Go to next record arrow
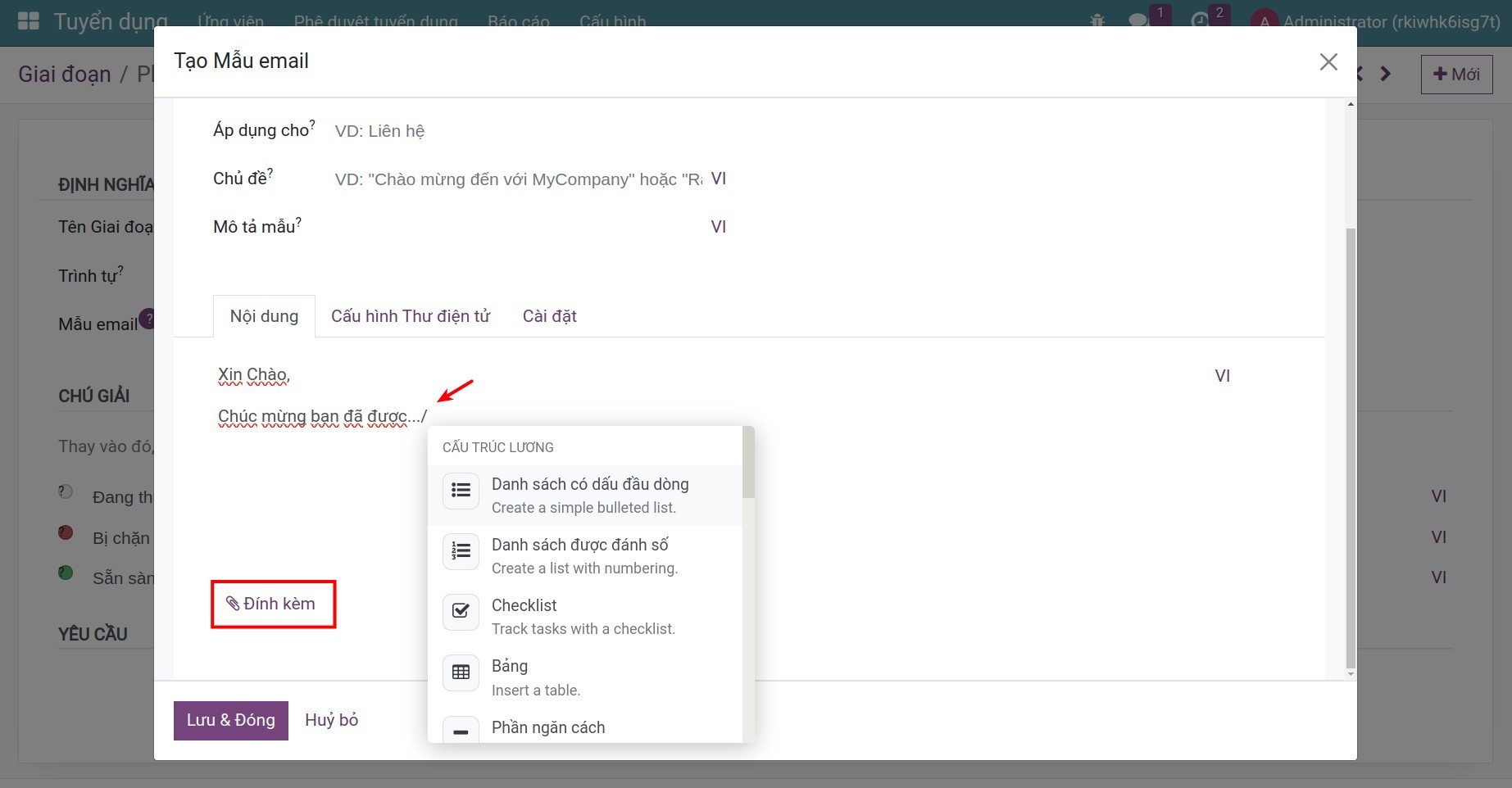The width and height of the screenshot is (1512, 788). point(1386,75)
